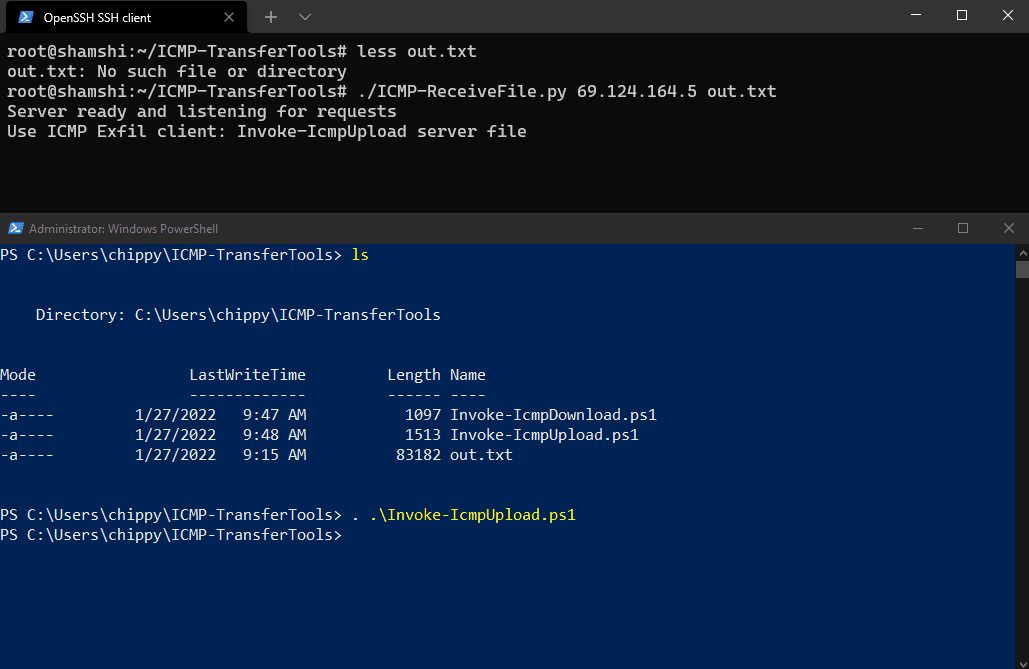Click the Invoke-IcmpUpload.ps1 file name in listing
The width and height of the screenshot is (1029, 669).
[x=544, y=435]
